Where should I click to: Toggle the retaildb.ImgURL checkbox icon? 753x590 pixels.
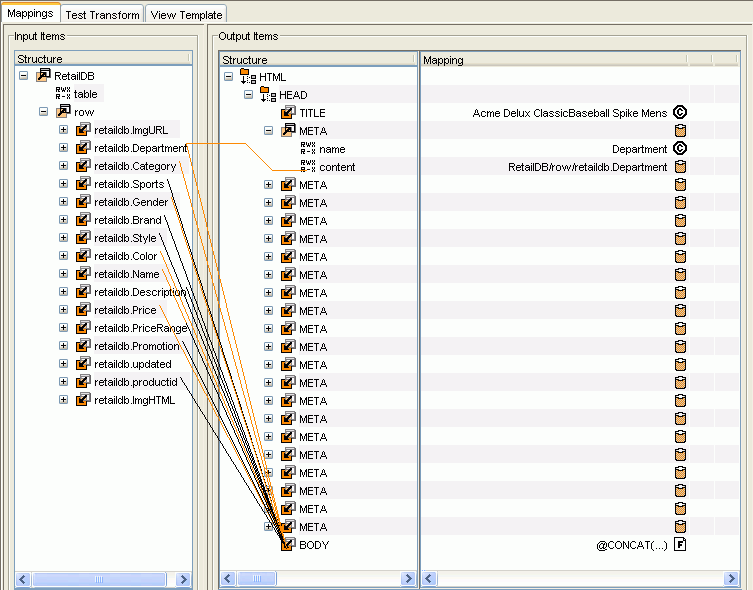pyautogui.click(x=83, y=130)
